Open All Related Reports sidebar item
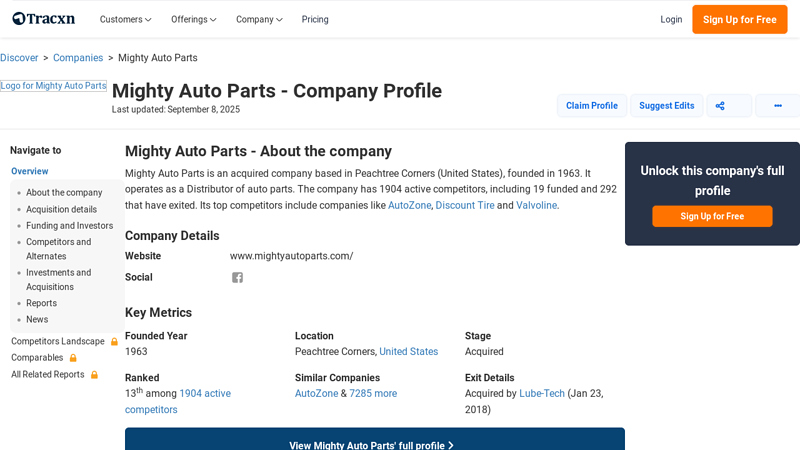The height and width of the screenshot is (450, 800). click(x=48, y=374)
